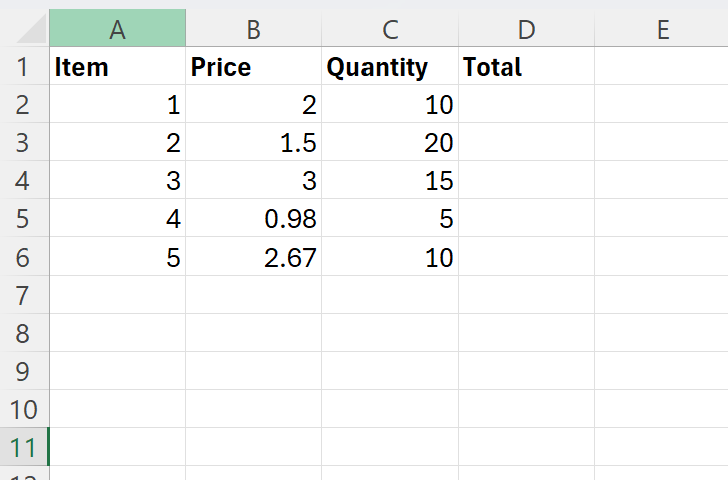Image resolution: width=728 pixels, height=480 pixels.
Task: Click the column C header
Action: [390, 29]
